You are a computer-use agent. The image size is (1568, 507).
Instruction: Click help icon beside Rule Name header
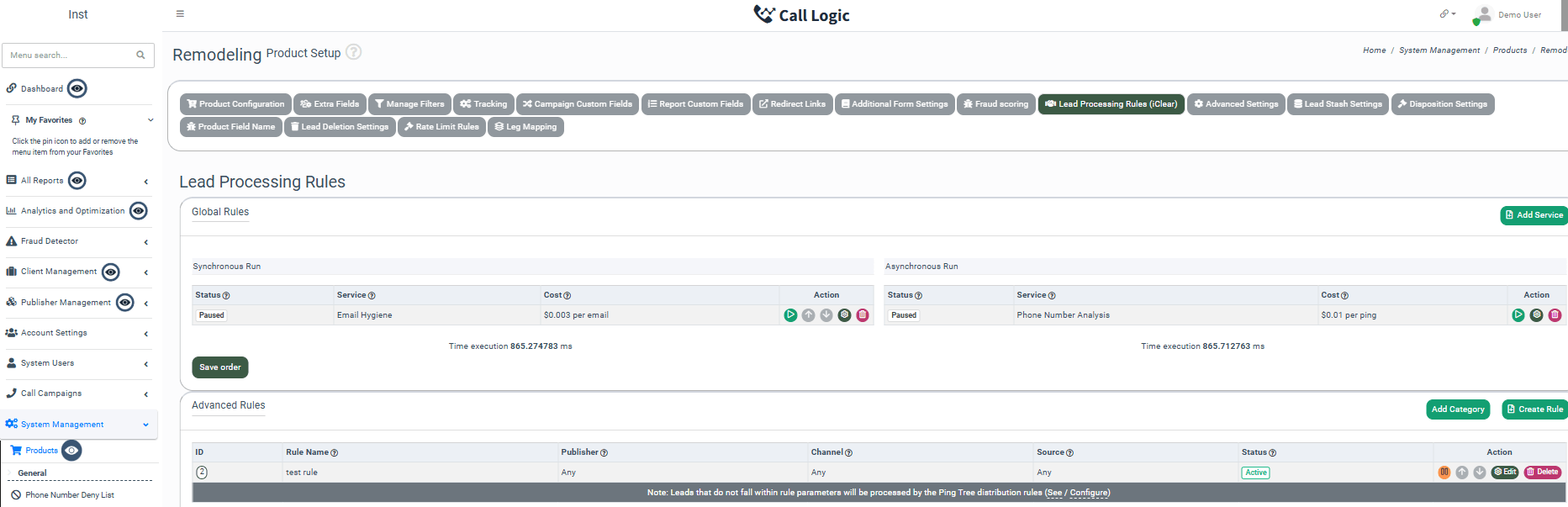334,453
